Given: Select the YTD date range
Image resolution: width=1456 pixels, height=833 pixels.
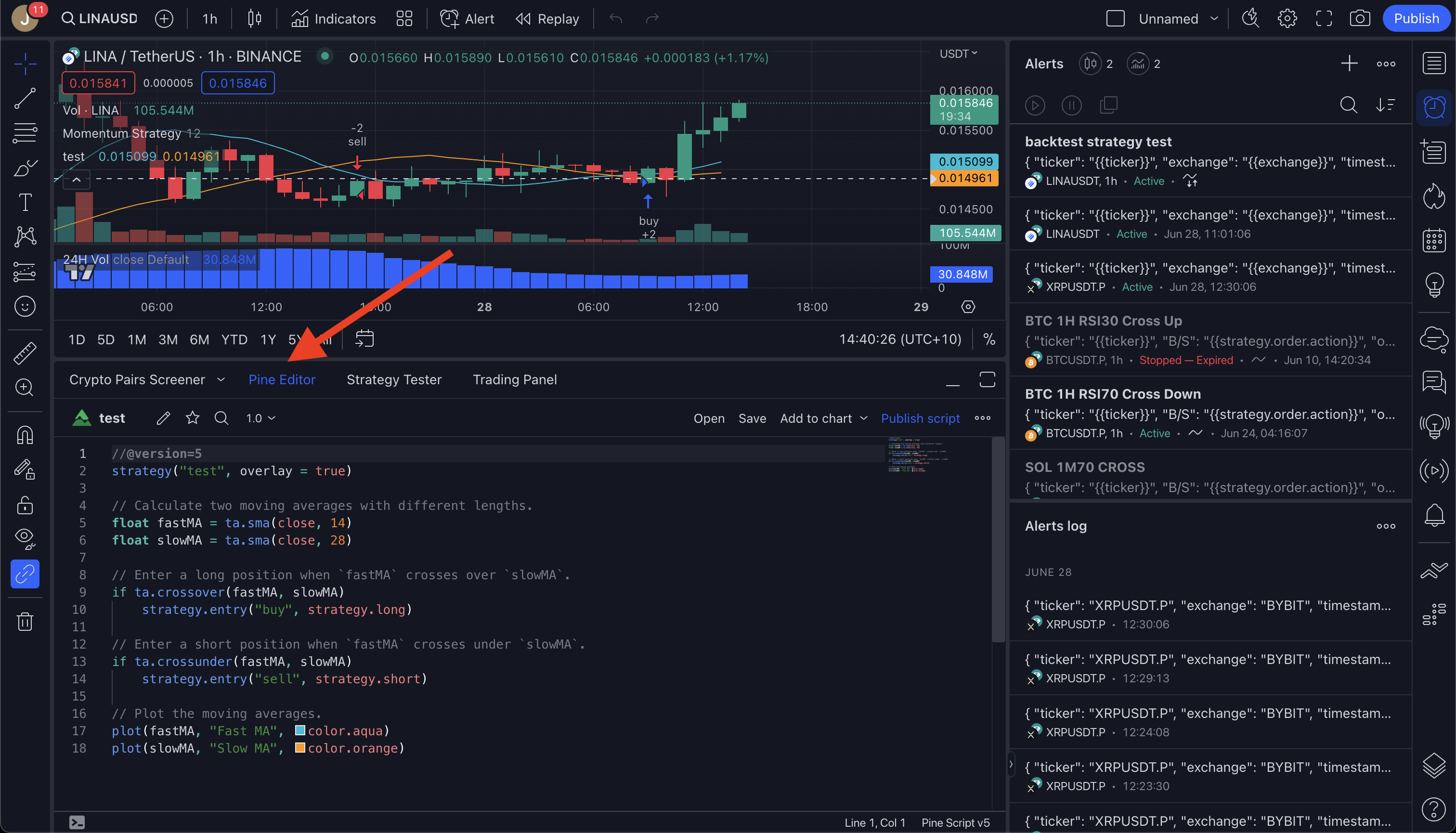Looking at the screenshot, I should [234, 340].
